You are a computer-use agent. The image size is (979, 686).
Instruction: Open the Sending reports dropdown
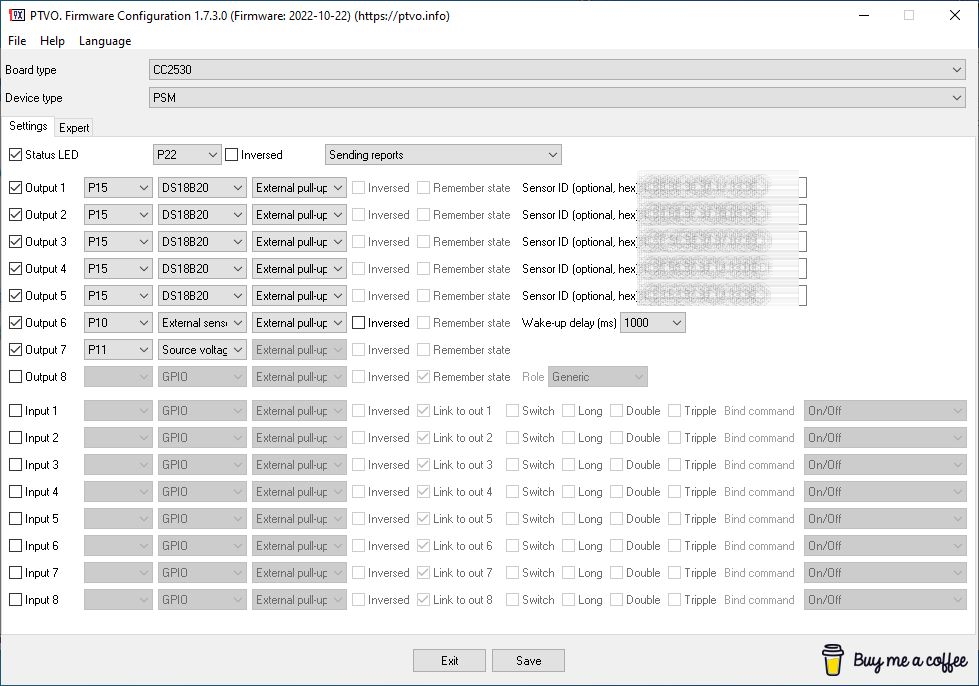tap(442, 154)
